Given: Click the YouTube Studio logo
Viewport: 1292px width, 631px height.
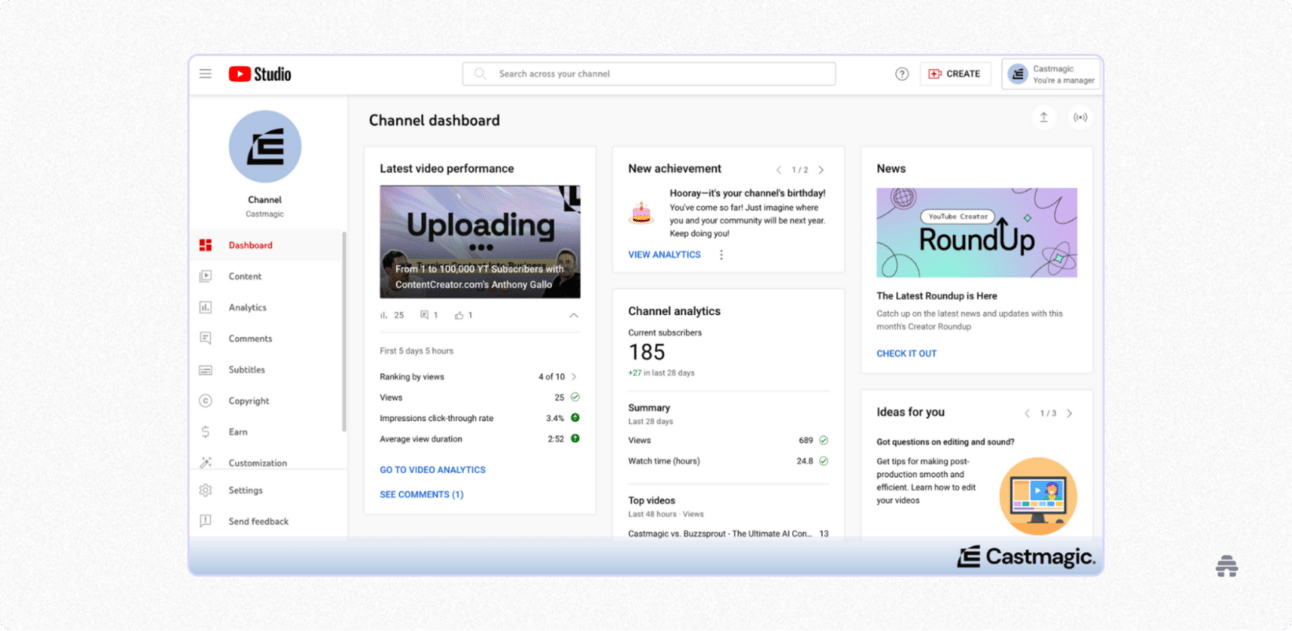Looking at the screenshot, I should tap(260, 74).
